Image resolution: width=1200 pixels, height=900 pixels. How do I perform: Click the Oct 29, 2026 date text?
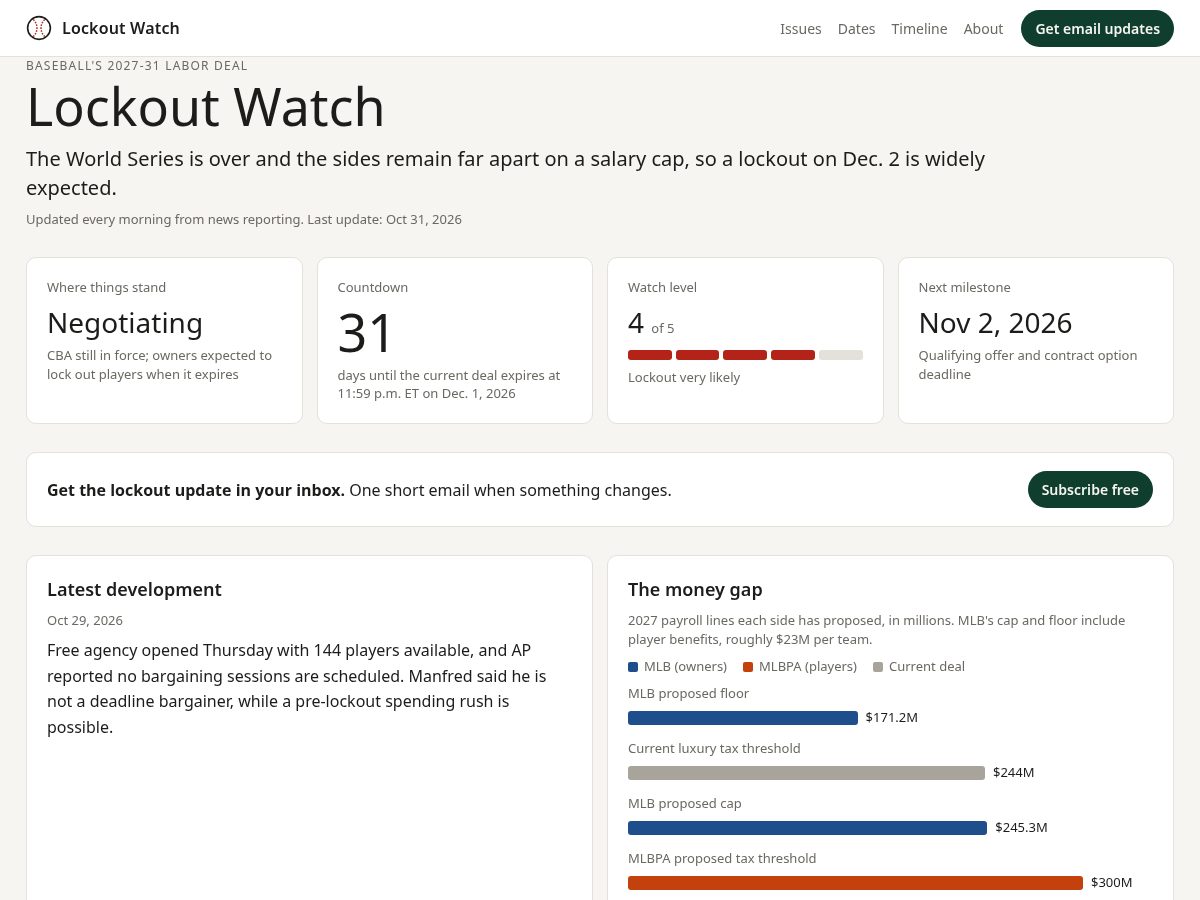click(x=85, y=621)
